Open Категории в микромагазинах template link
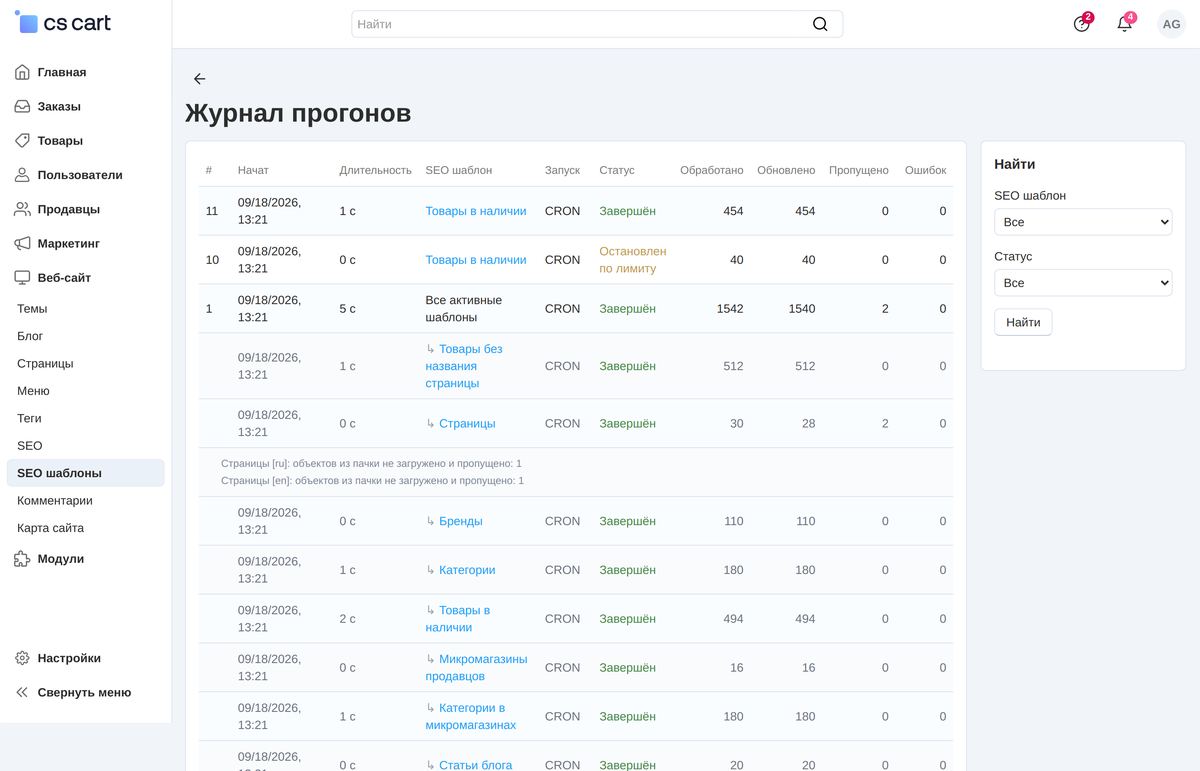 pyautogui.click(x=471, y=716)
